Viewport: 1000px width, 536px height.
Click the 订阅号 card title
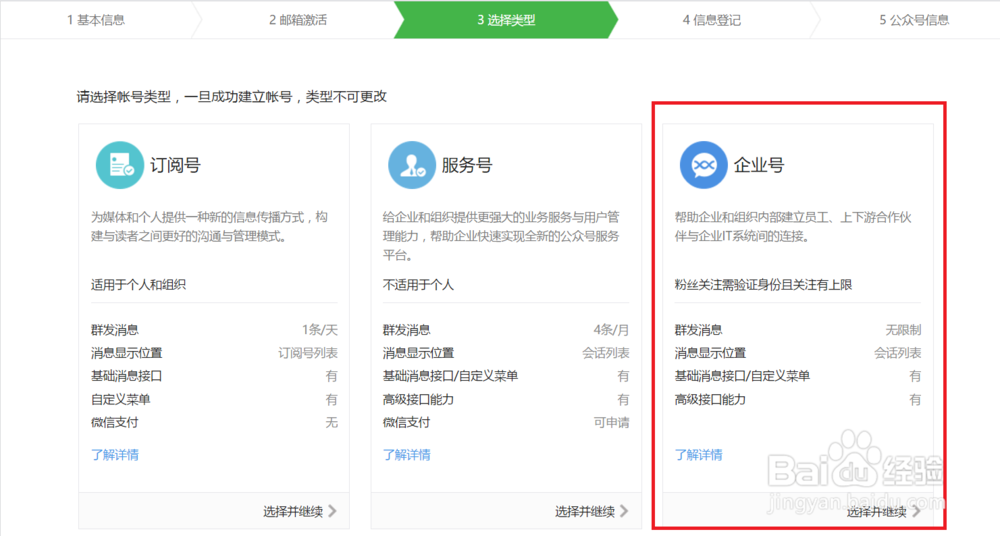(175, 165)
